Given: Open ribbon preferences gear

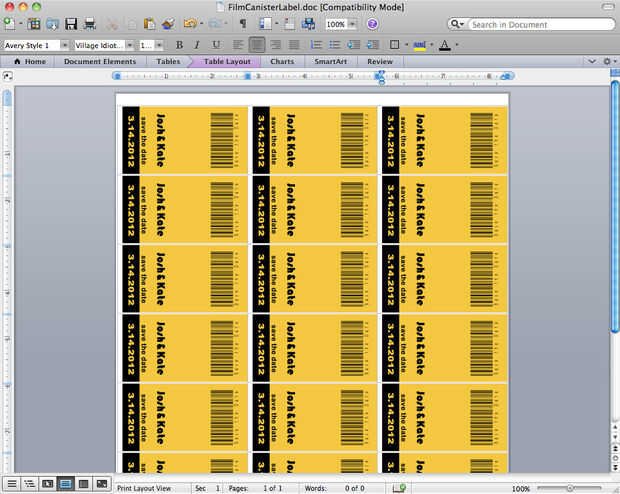Looking at the screenshot, I should (x=607, y=61).
